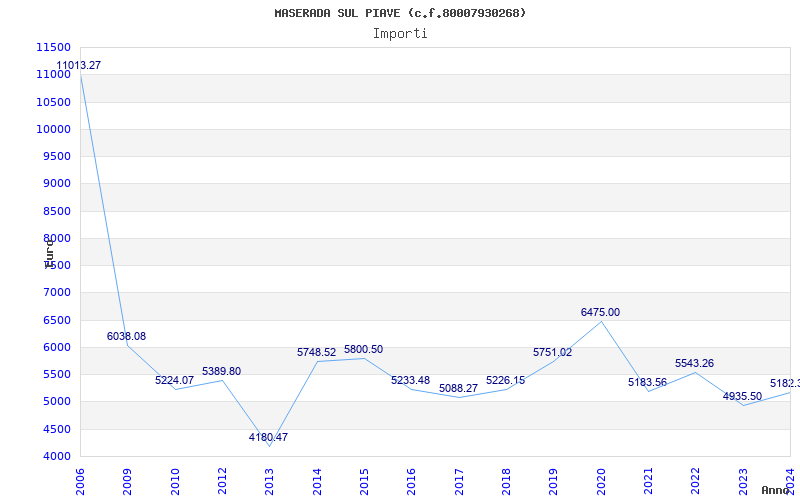Screen dimensions: 800x500
Task: Select the 5543.26 value label
Action: 694,363
